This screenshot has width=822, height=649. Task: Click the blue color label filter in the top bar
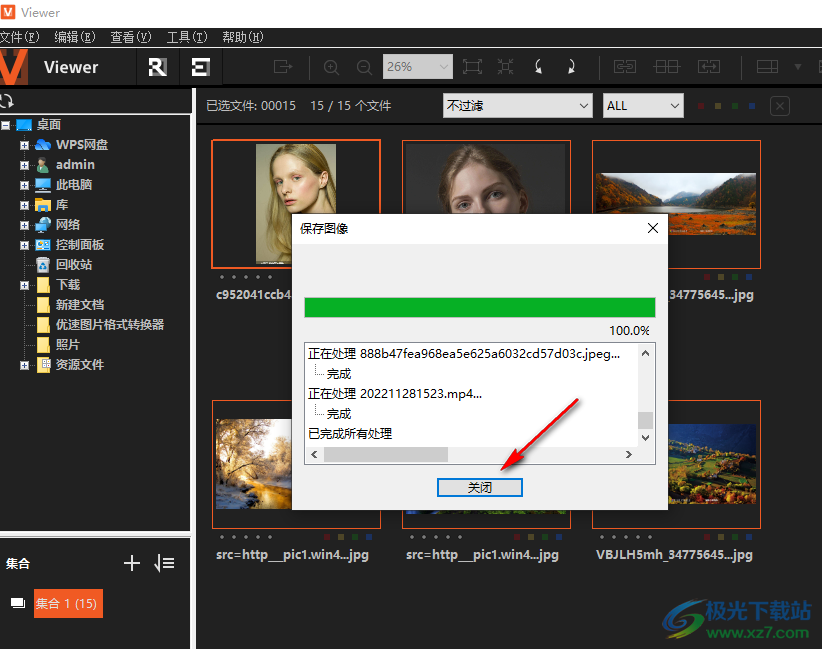(x=752, y=106)
